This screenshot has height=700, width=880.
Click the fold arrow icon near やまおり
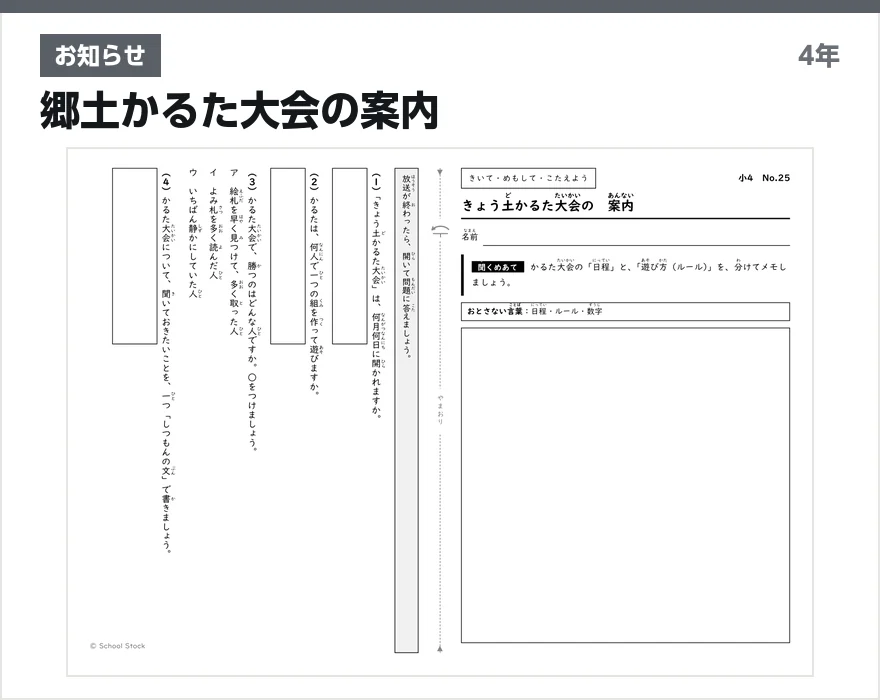tap(440, 230)
